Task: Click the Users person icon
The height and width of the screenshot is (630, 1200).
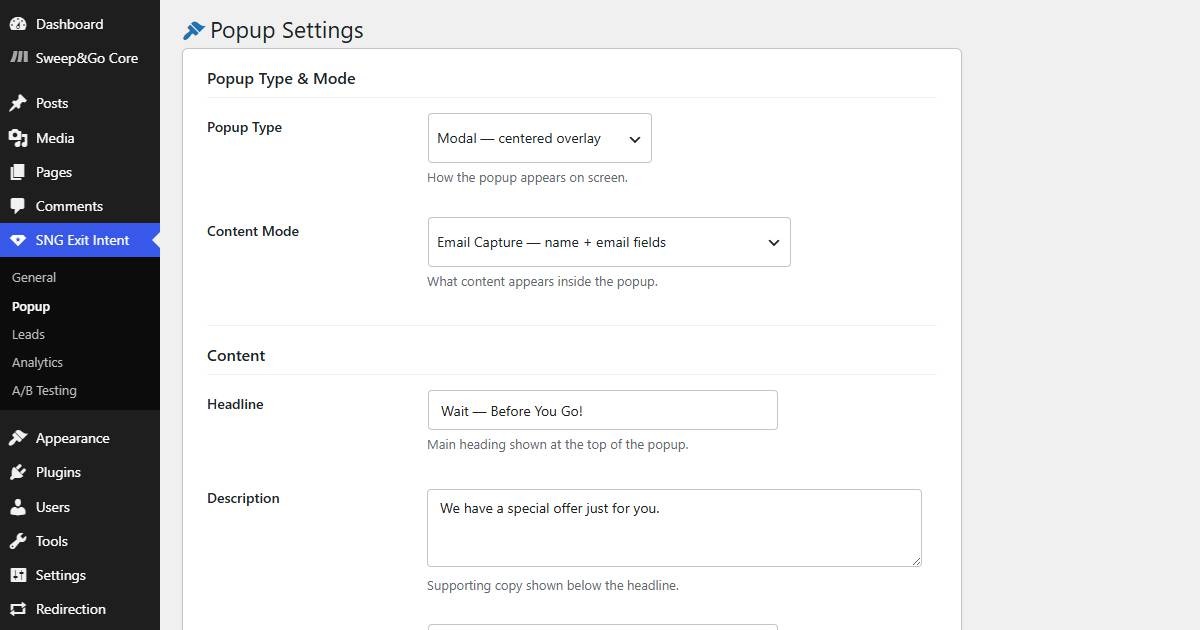Action: click(18, 507)
